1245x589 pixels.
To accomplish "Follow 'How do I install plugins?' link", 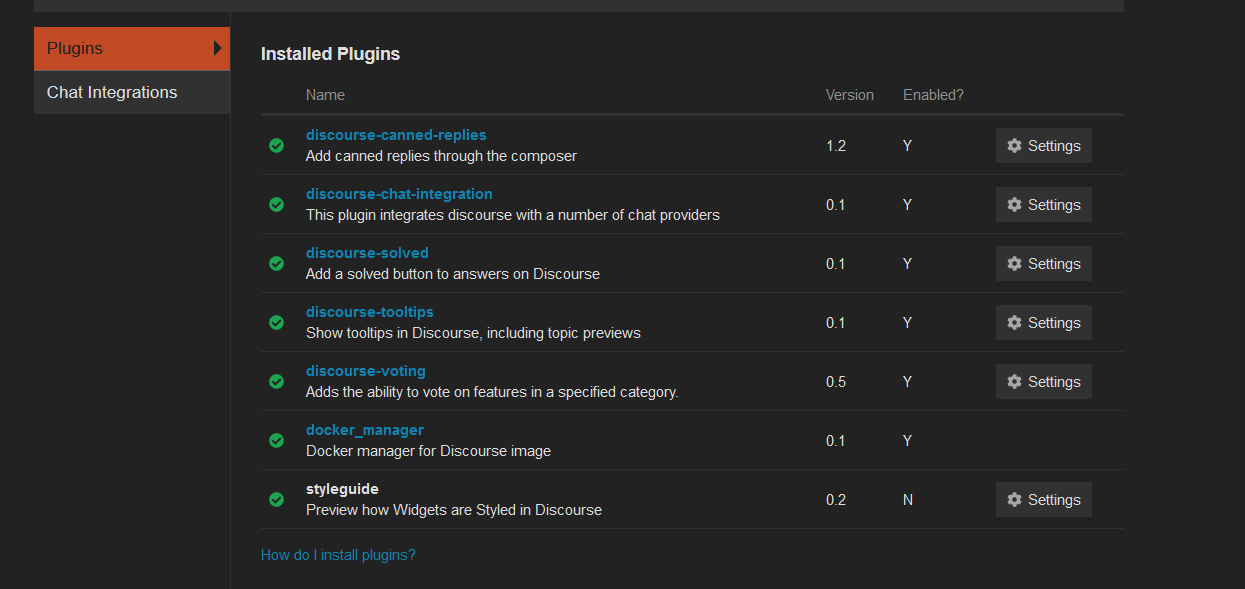I will (x=338, y=554).
